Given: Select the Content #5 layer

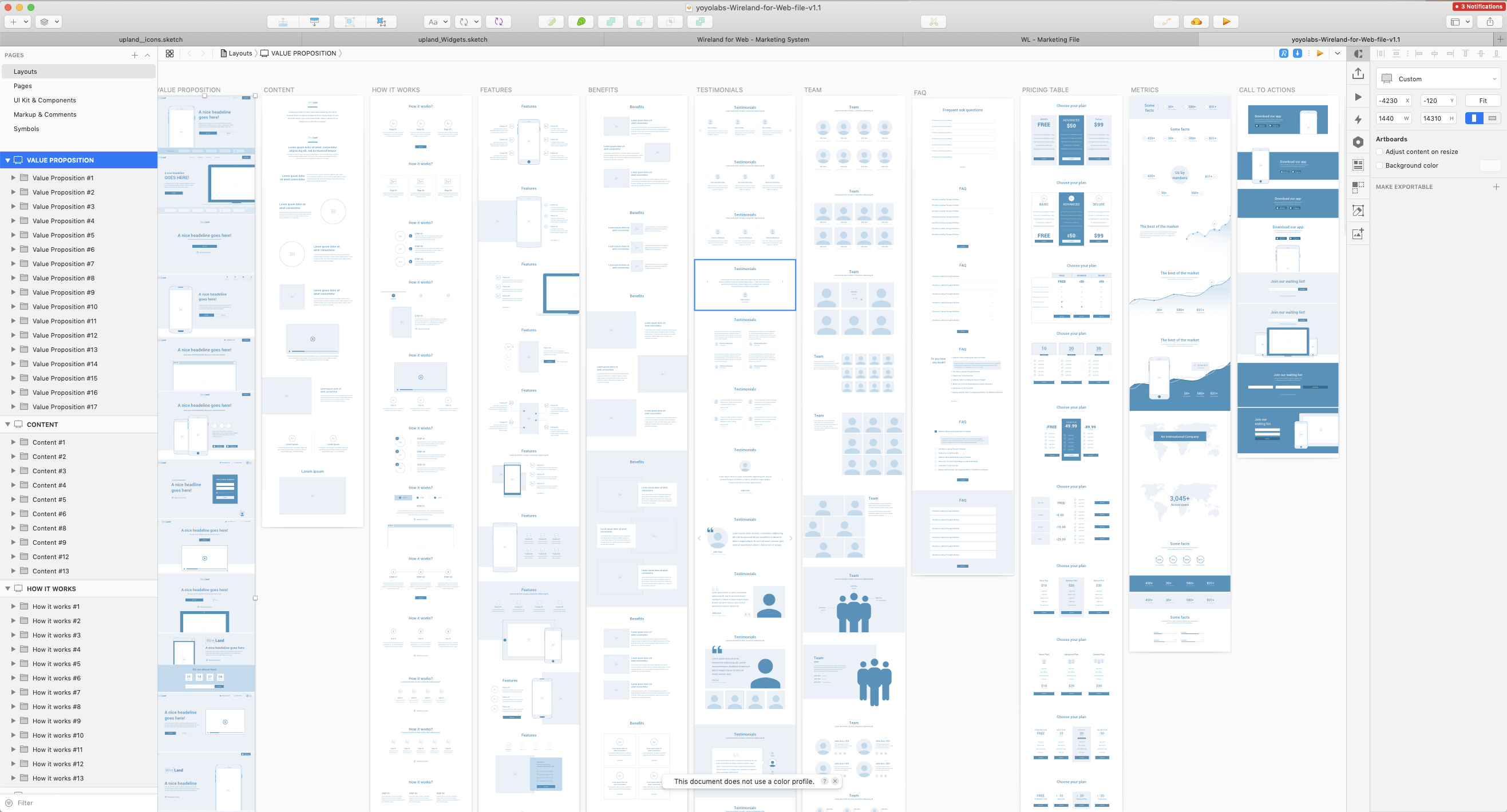Looking at the screenshot, I should (78, 500).
